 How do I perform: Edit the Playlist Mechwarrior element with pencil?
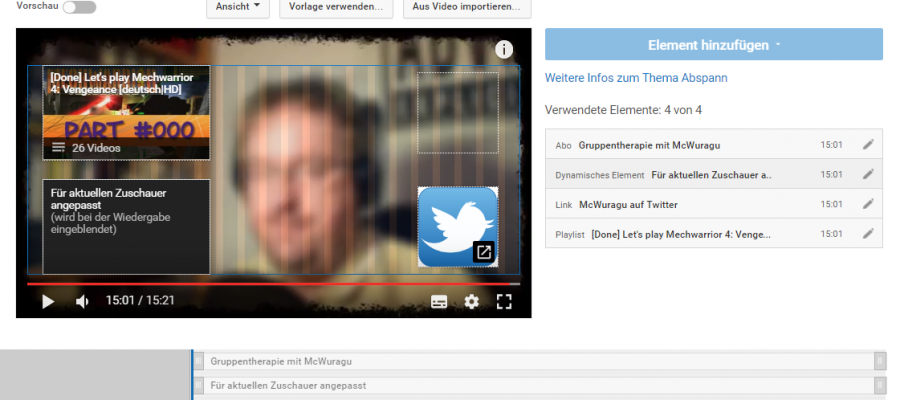(868, 234)
